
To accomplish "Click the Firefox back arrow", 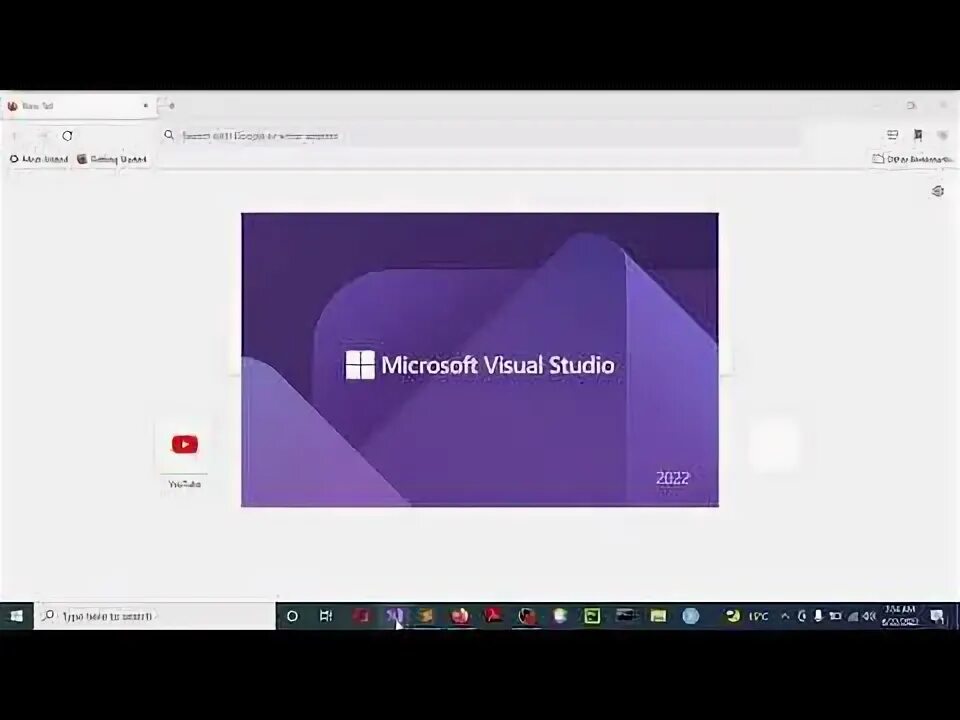I will pyautogui.click(x=15, y=135).
